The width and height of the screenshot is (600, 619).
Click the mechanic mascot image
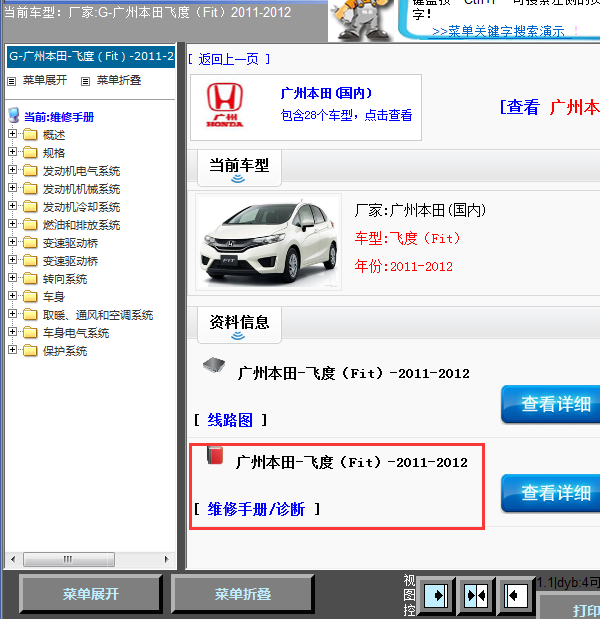point(361,20)
